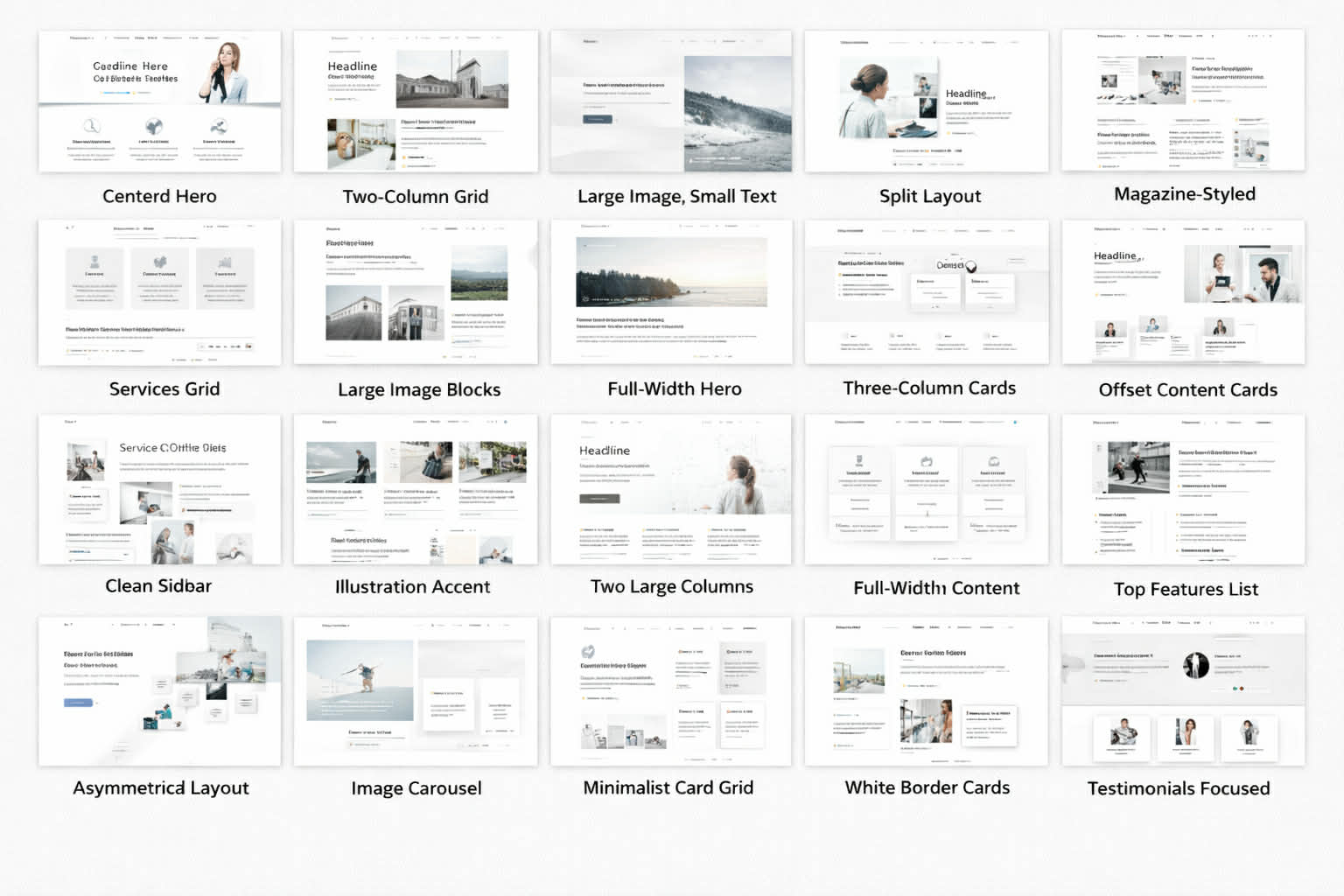This screenshot has width=1344, height=896.
Task: Open the Full-Width Content template
Action: 926,490
